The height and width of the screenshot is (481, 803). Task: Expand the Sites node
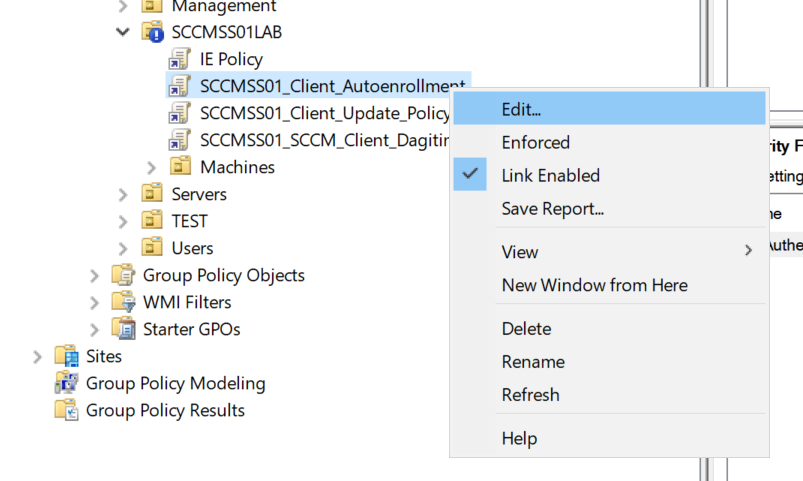pos(37,357)
